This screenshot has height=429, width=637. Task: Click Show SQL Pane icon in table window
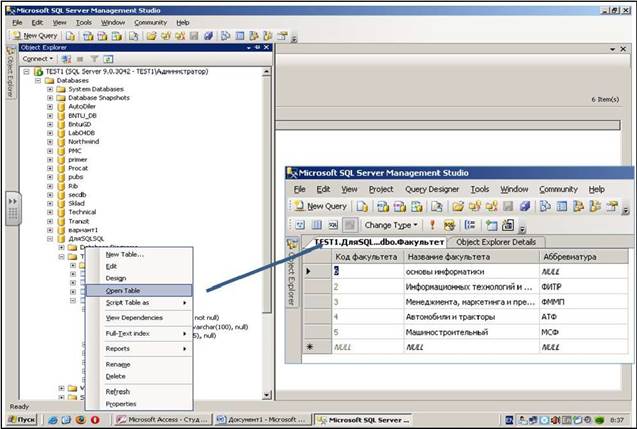[333, 225]
